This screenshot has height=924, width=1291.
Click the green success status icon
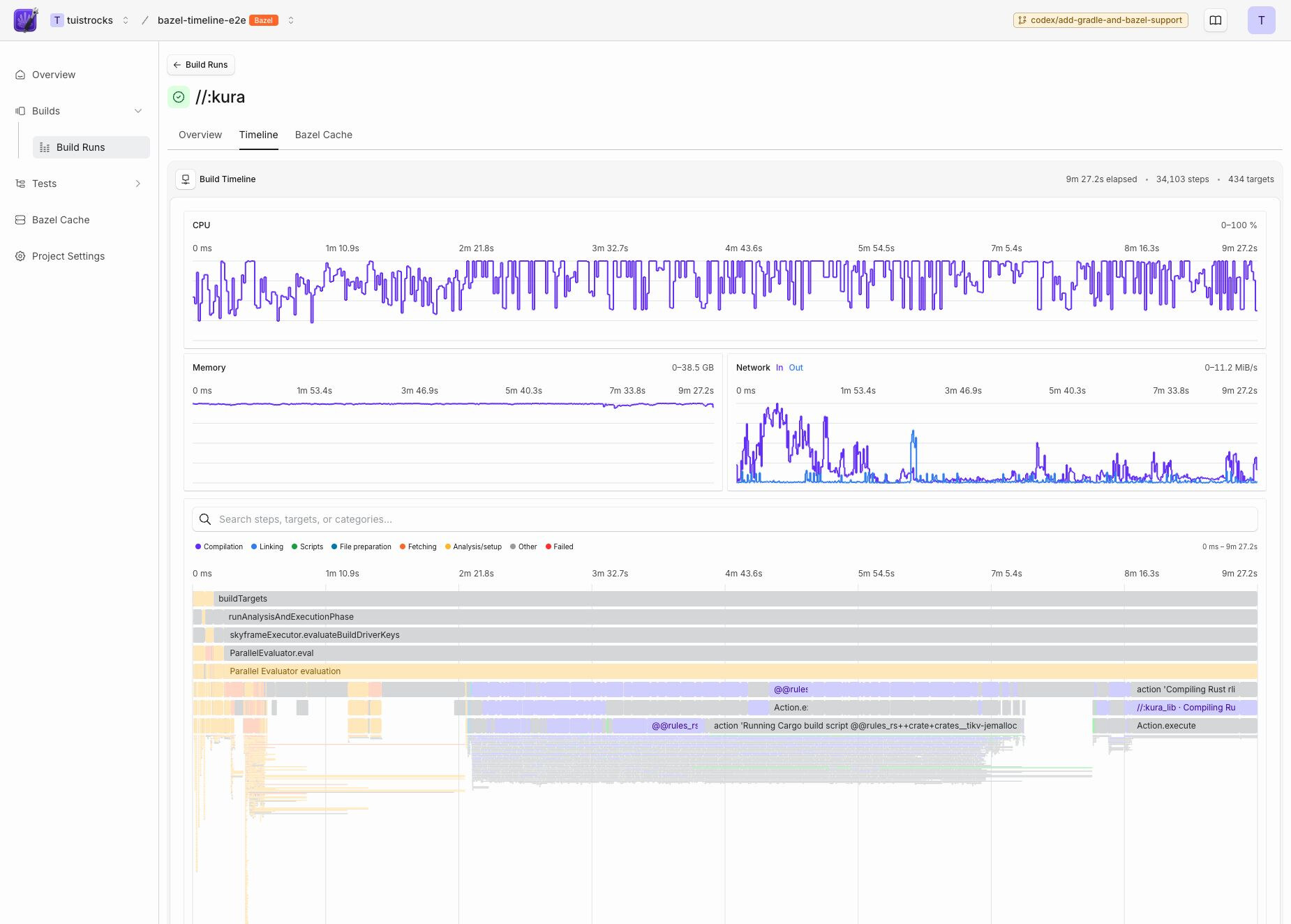tap(179, 97)
